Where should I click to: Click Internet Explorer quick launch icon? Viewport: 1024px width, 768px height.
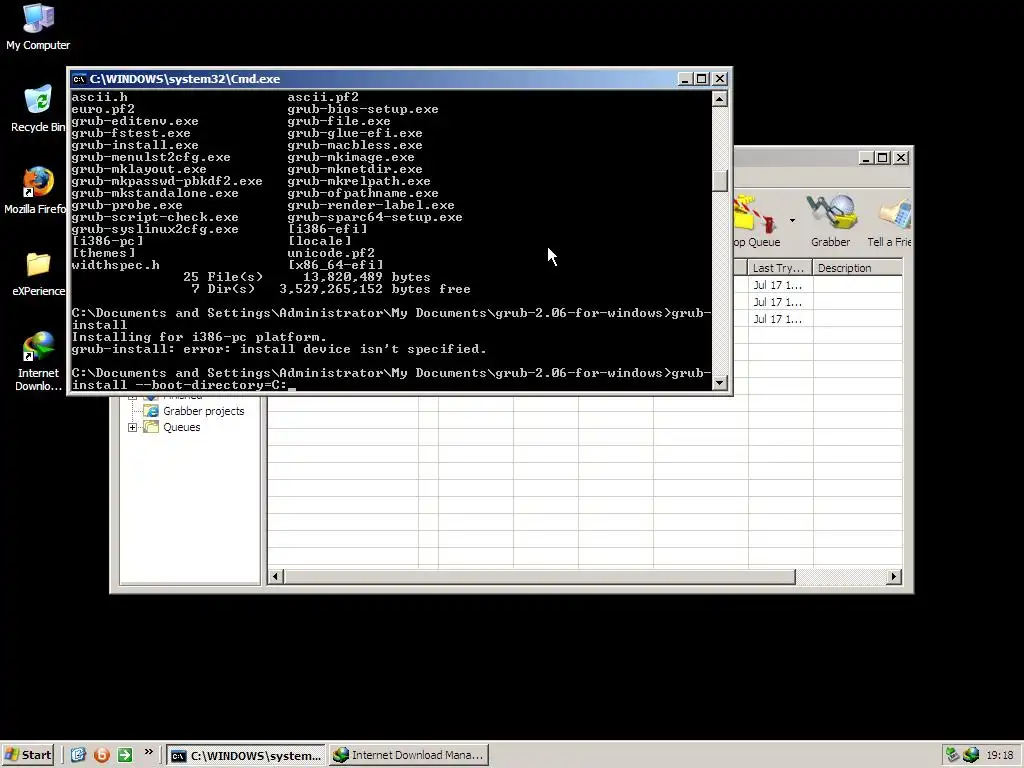click(78, 755)
